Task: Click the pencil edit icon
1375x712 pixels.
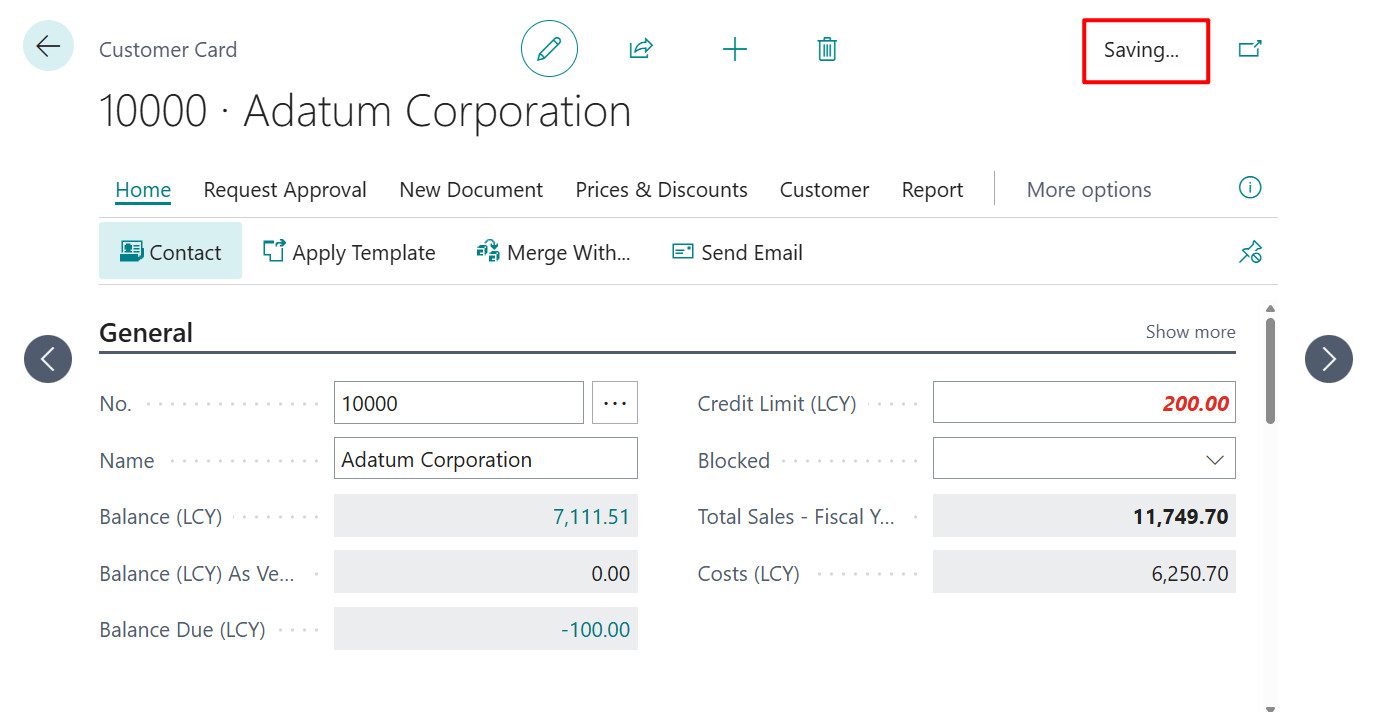Action: point(549,49)
